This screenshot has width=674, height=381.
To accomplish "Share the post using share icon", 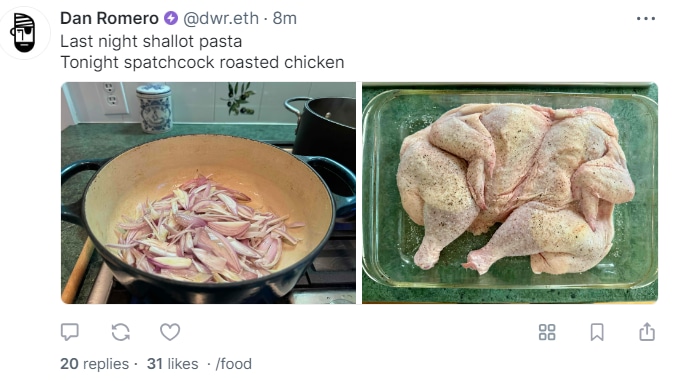I will coord(647,332).
